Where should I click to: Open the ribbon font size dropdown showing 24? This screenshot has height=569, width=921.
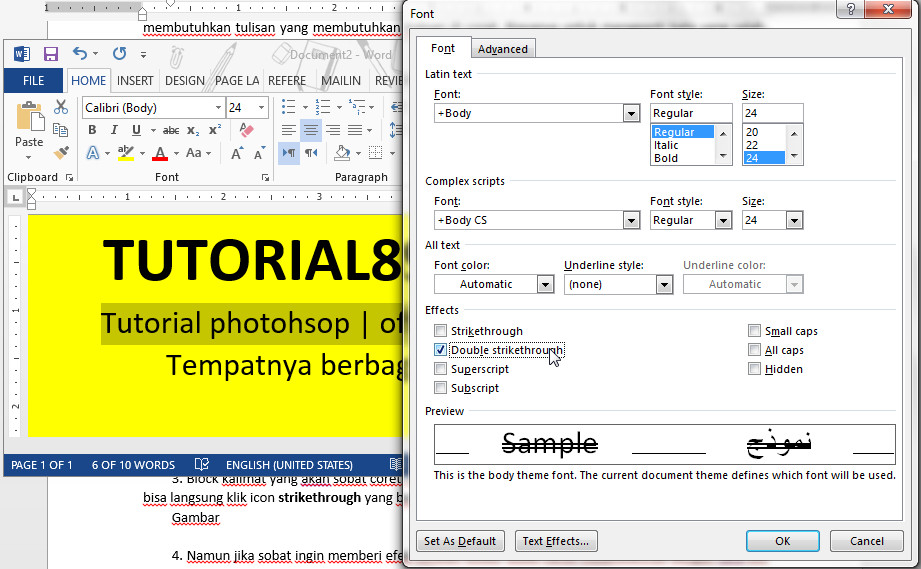pos(261,107)
